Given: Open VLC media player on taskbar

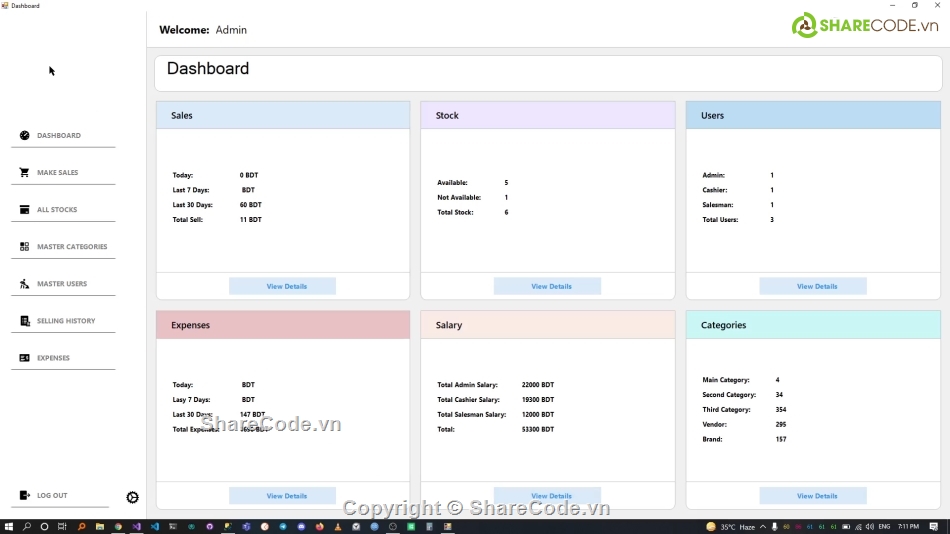Looking at the screenshot, I should point(337,527).
